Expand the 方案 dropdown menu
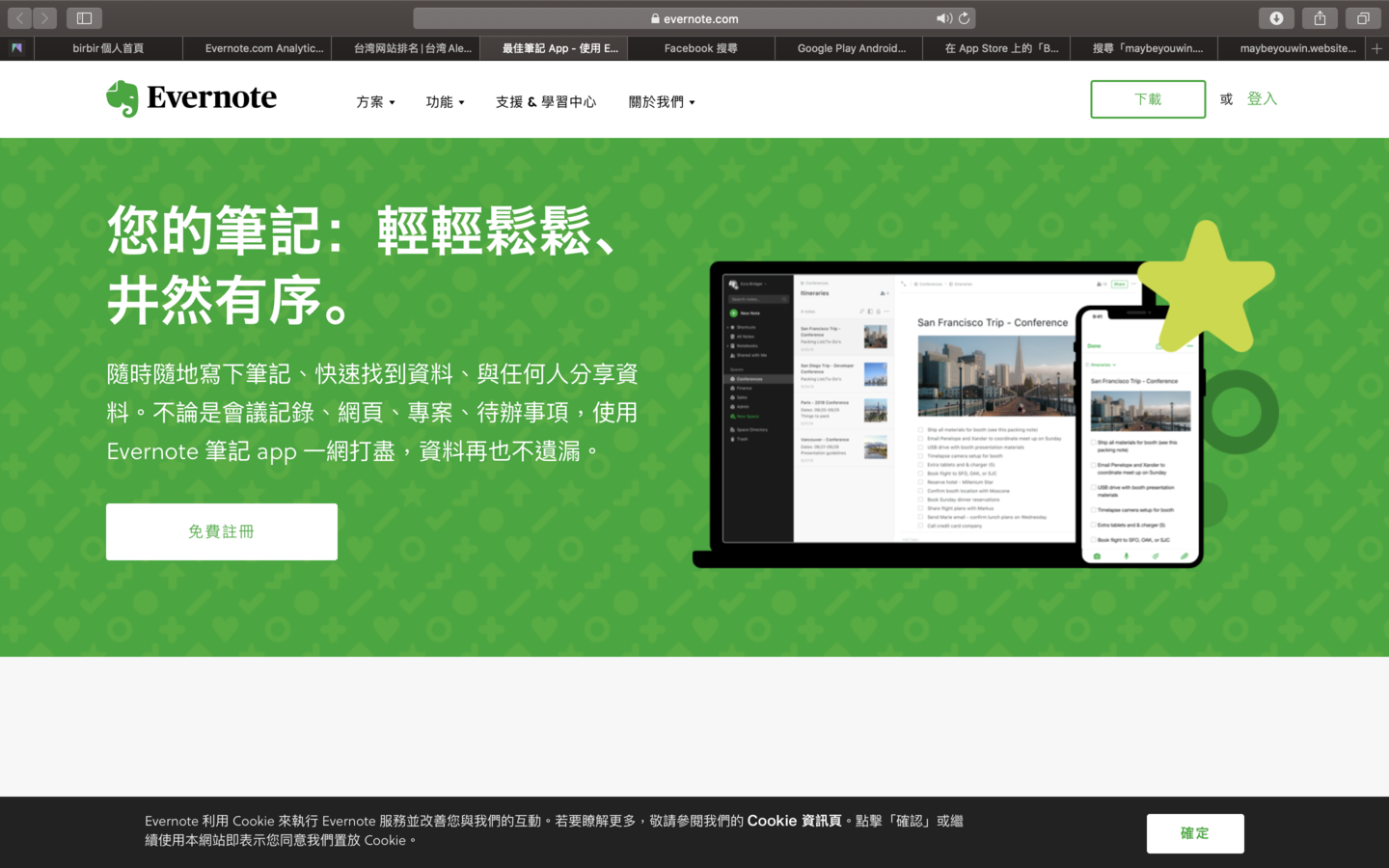Image resolution: width=1389 pixels, height=868 pixels. [x=375, y=101]
